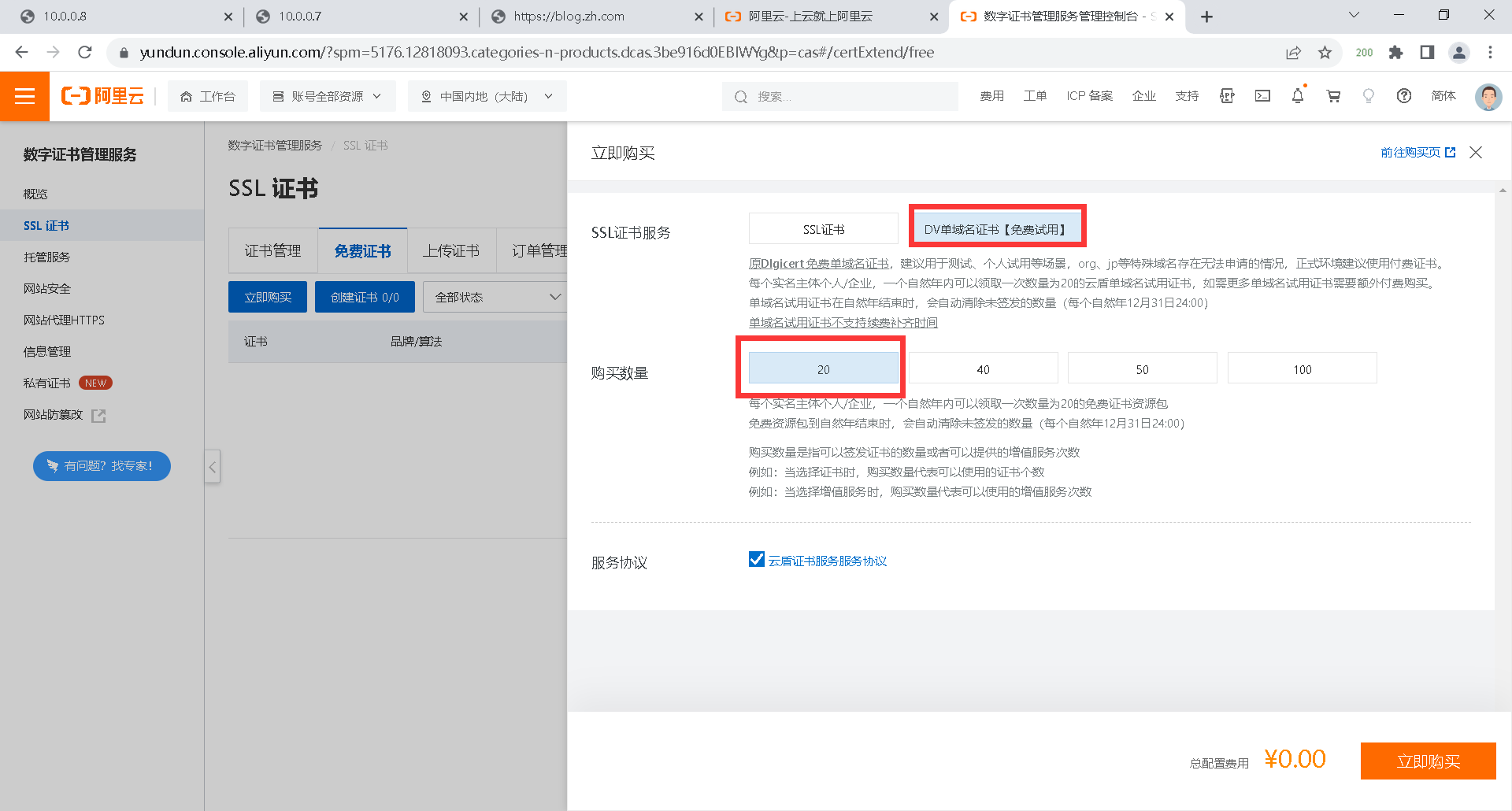Close the 10.0.0.8 browser tab
This screenshot has height=811, width=1512.
click(x=228, y=17)
